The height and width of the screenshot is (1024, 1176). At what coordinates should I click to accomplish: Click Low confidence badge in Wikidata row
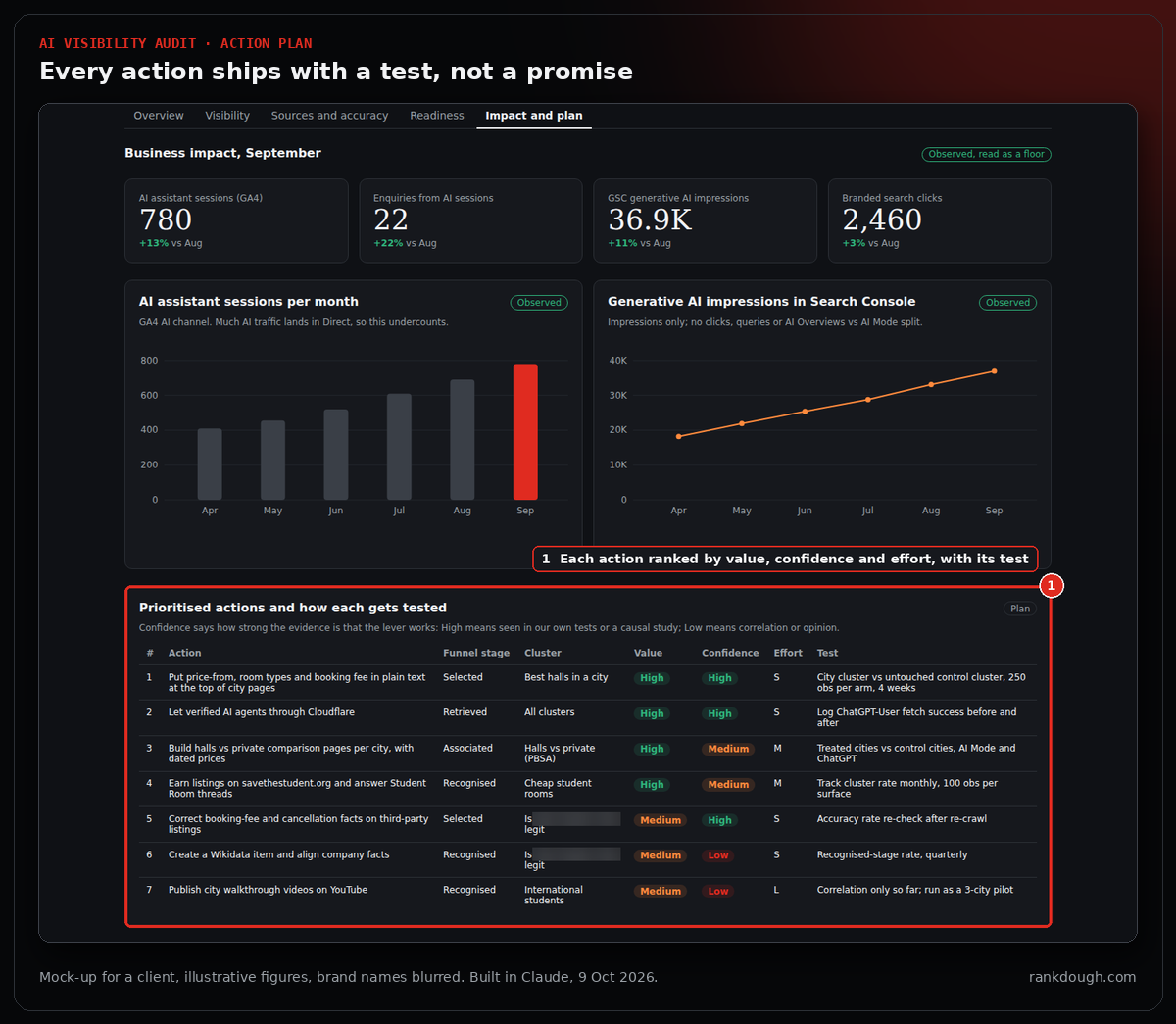coord(718,855)
